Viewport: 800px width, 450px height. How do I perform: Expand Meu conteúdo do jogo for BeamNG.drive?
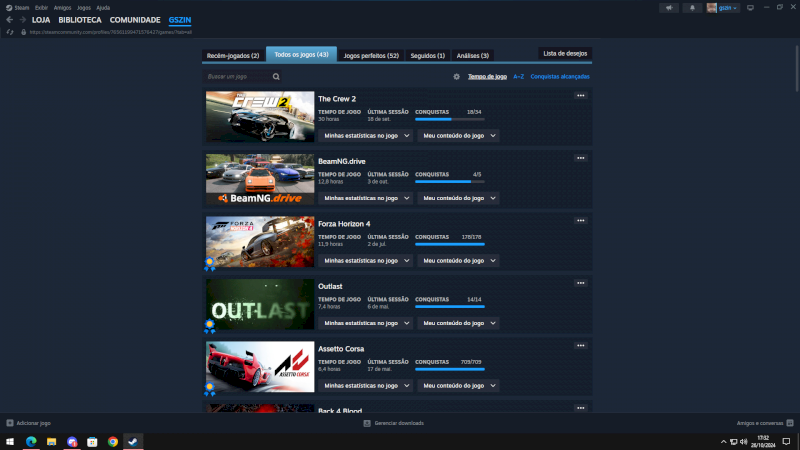tap(458, 198)
